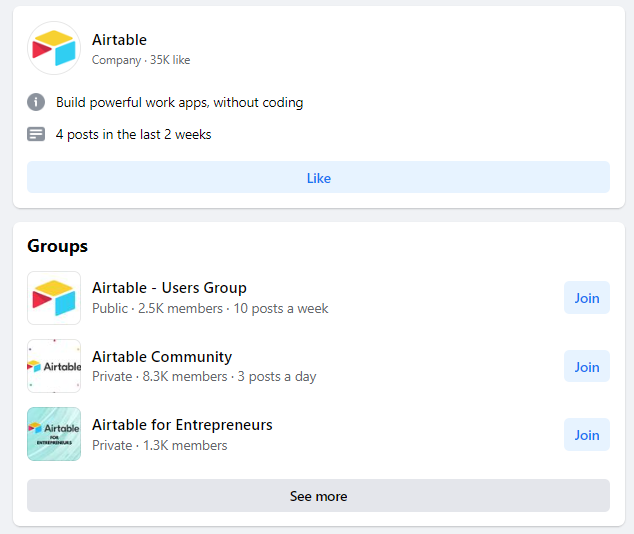The image size is (634, 534).
Task: Open the Airtable page title link
Action: (119, 40)
